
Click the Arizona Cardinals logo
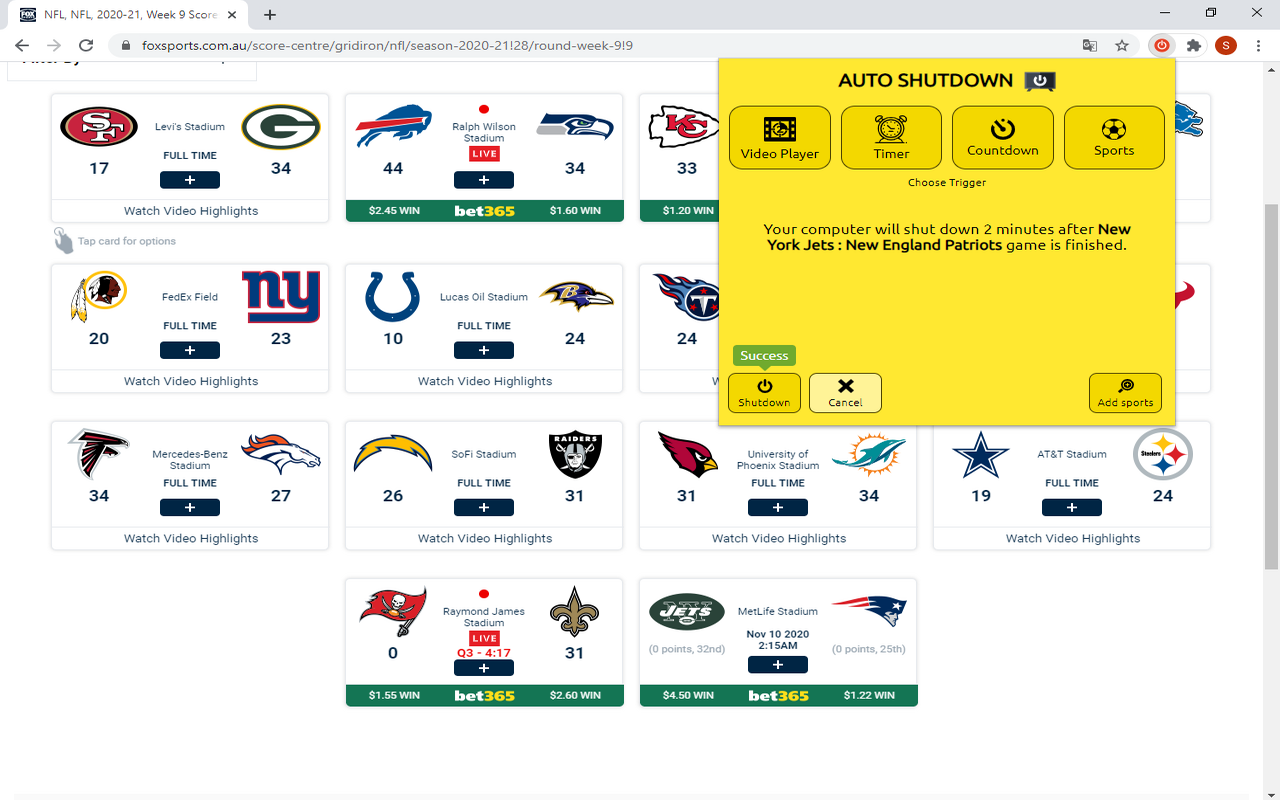[x=688, y=453]
